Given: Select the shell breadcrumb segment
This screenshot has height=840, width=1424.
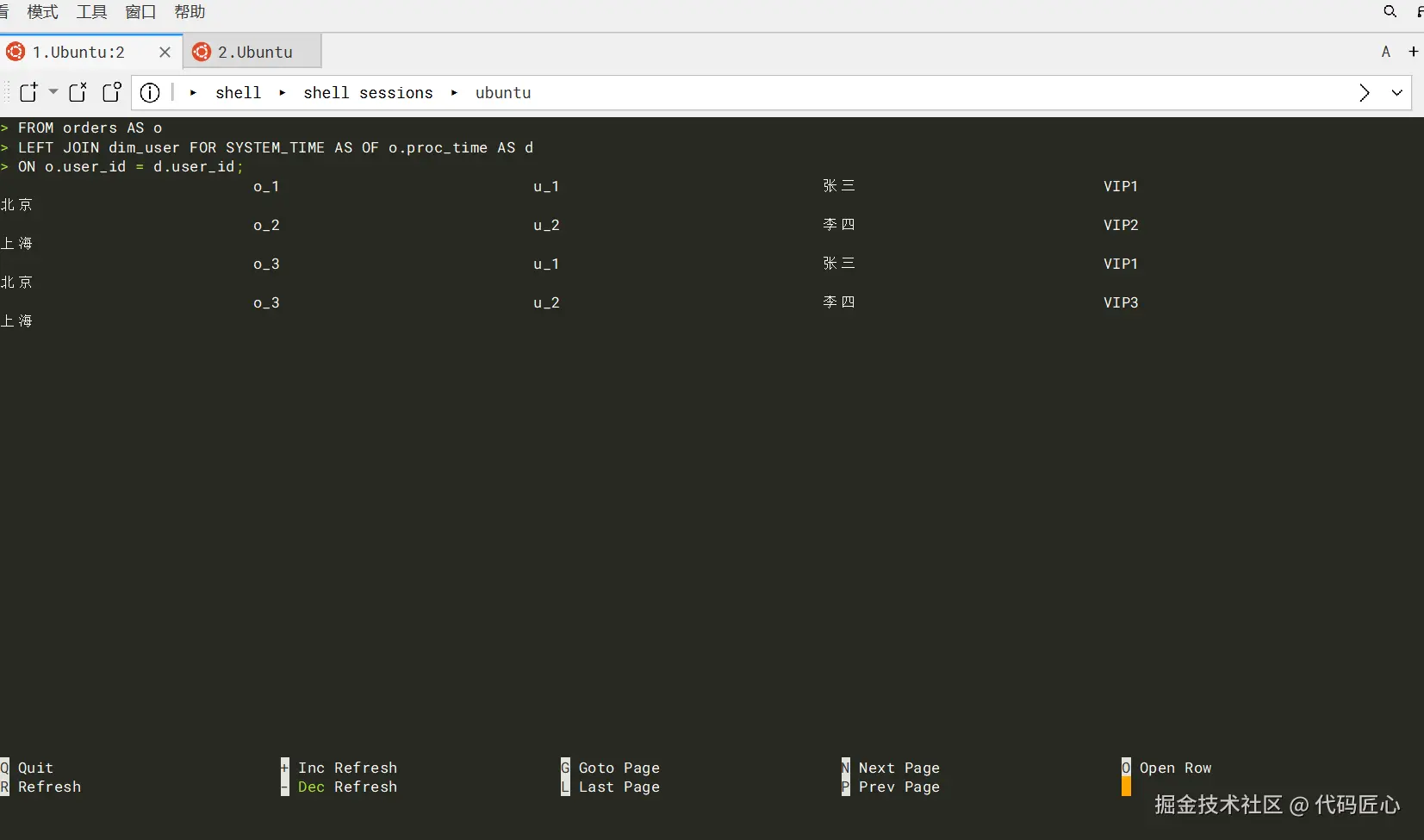Looking at the screenshot, I should coord(239,93).
